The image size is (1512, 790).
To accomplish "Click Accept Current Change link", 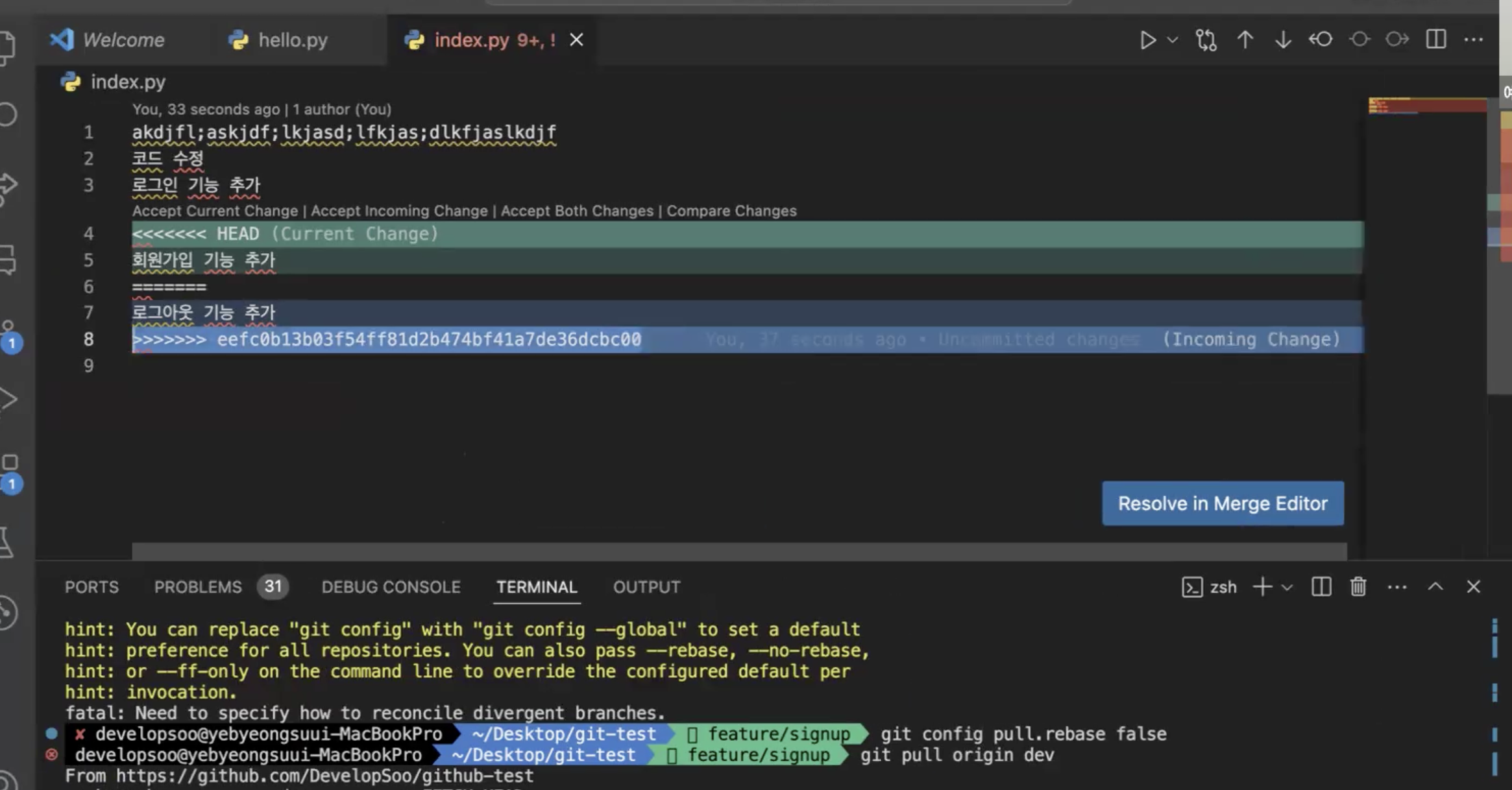I will pos(215,211).
